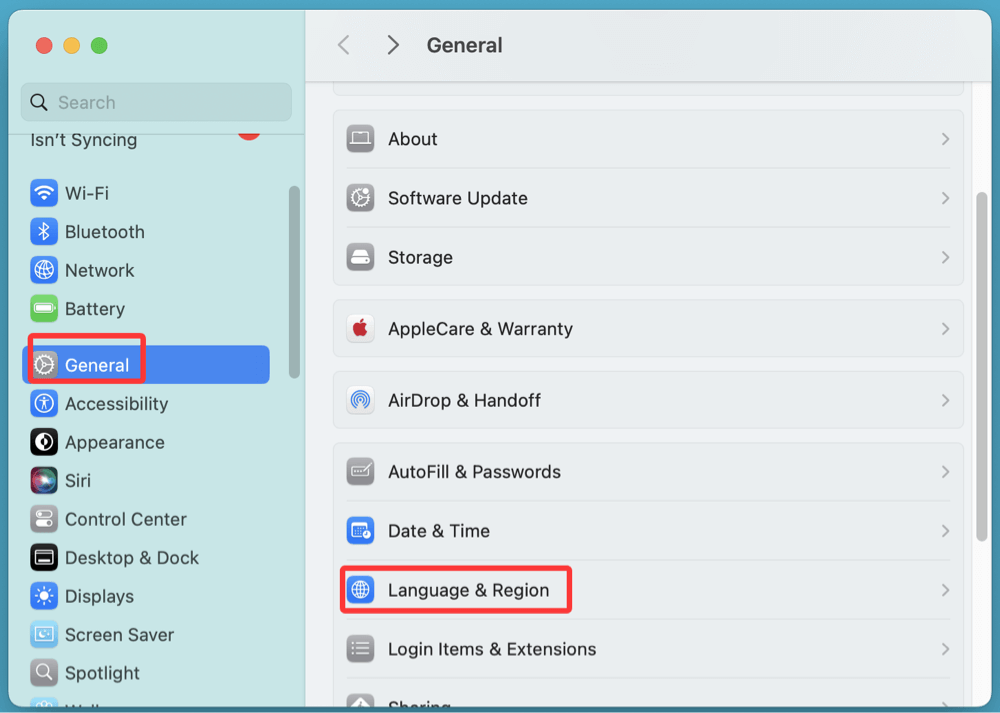Select the Bluetooth sidebar icon
1000x713 pixels.
click(44, 232)
